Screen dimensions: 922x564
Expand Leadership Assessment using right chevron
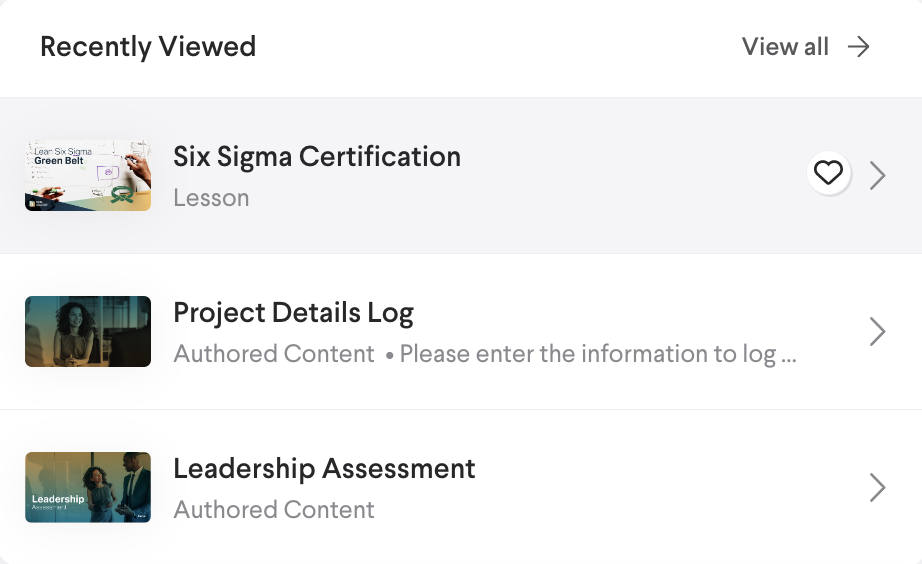[x=878, y=488]
